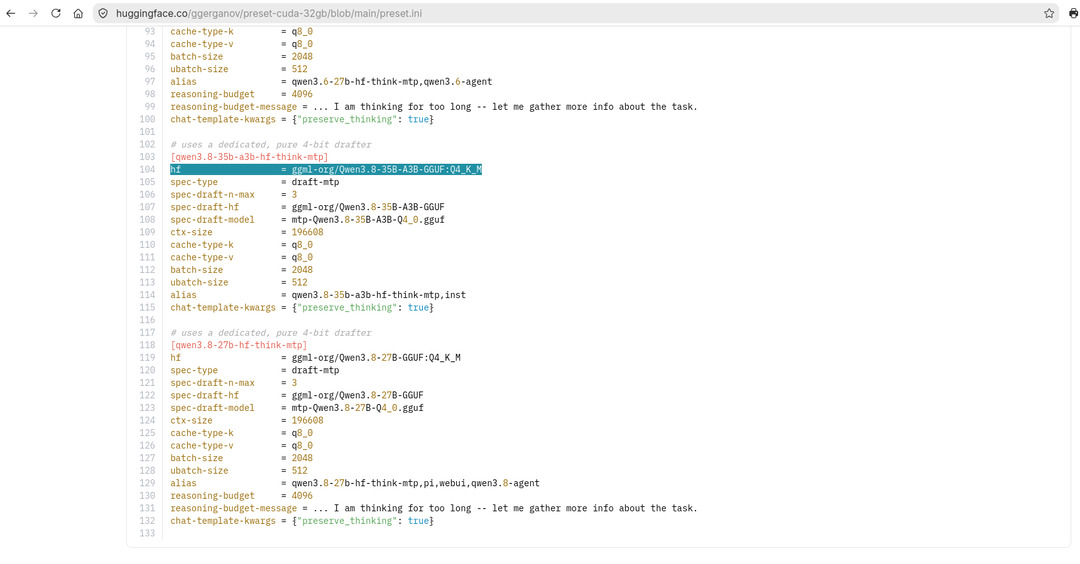Select line number 99
This screenshot has height=564, width=1080.
pyautogui.click(x=150, y=107)
